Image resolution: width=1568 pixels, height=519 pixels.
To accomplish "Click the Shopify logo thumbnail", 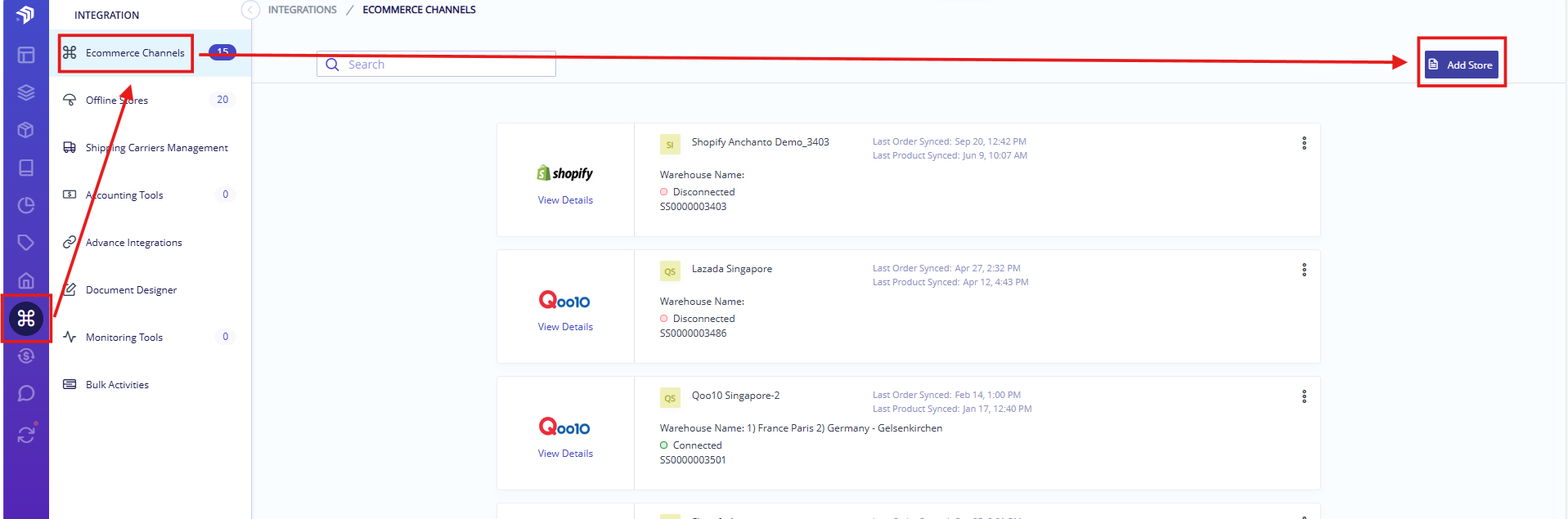I will click(x=565, y=172).
